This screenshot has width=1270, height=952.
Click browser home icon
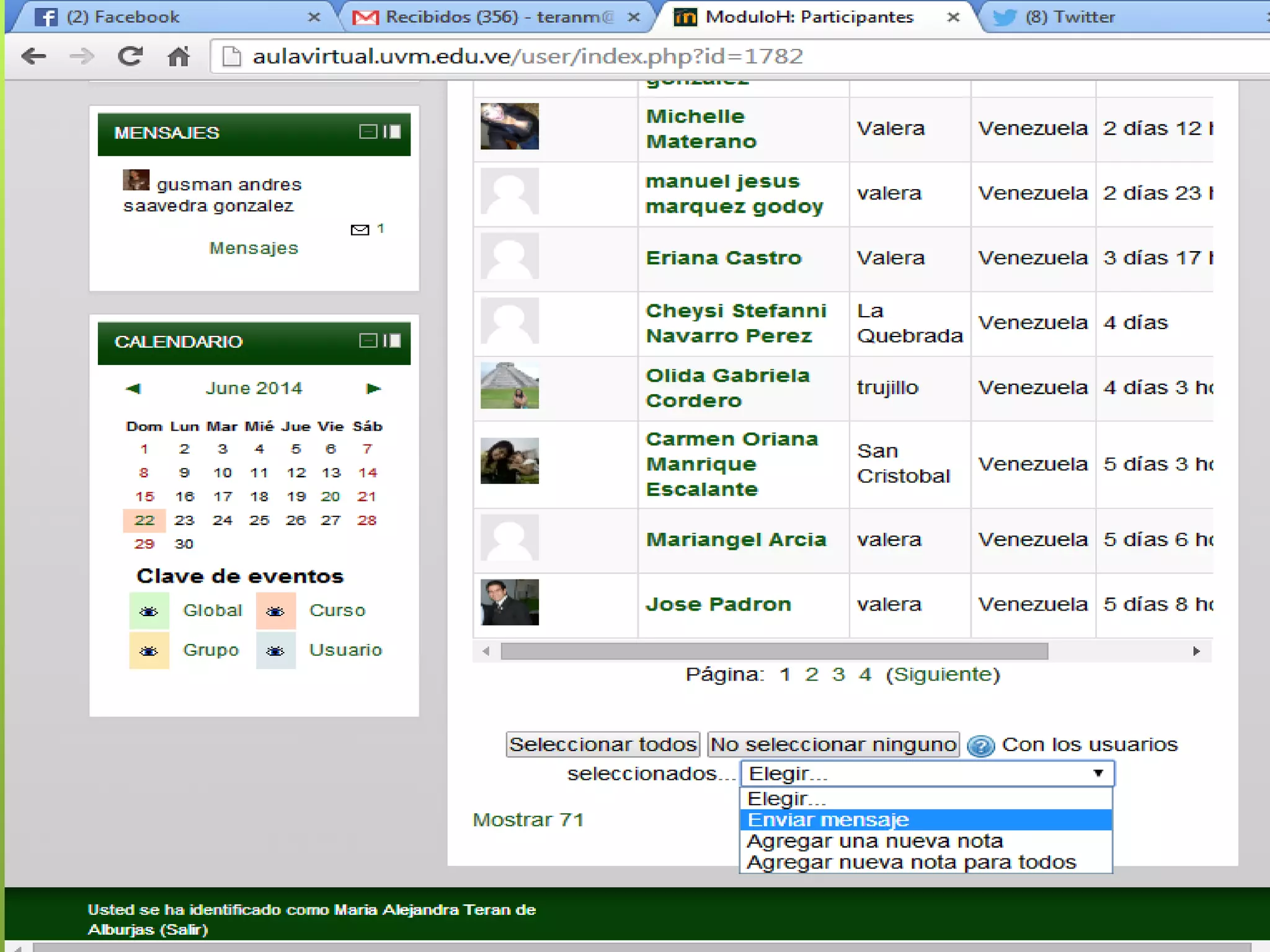coord(179,56)
